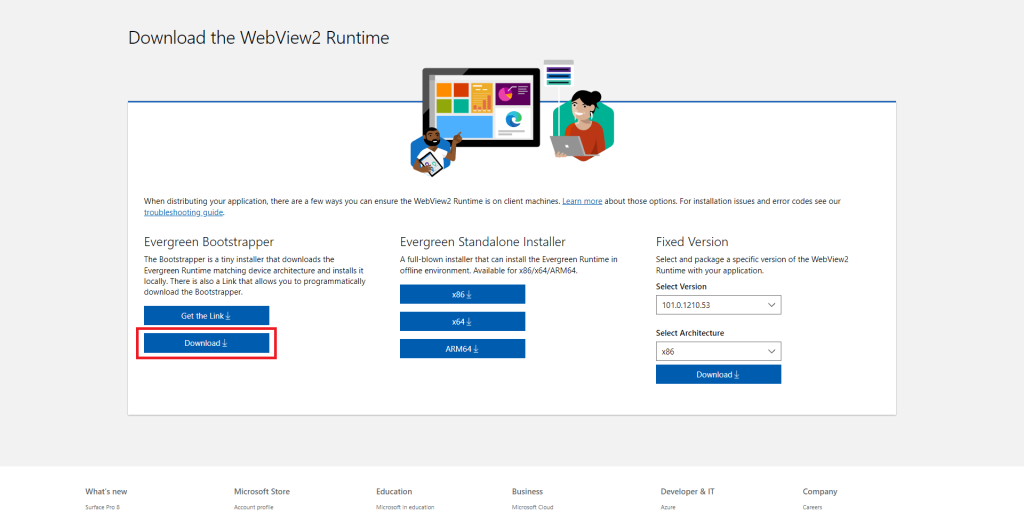Open Account profile footer link

[x=253, y=507]
